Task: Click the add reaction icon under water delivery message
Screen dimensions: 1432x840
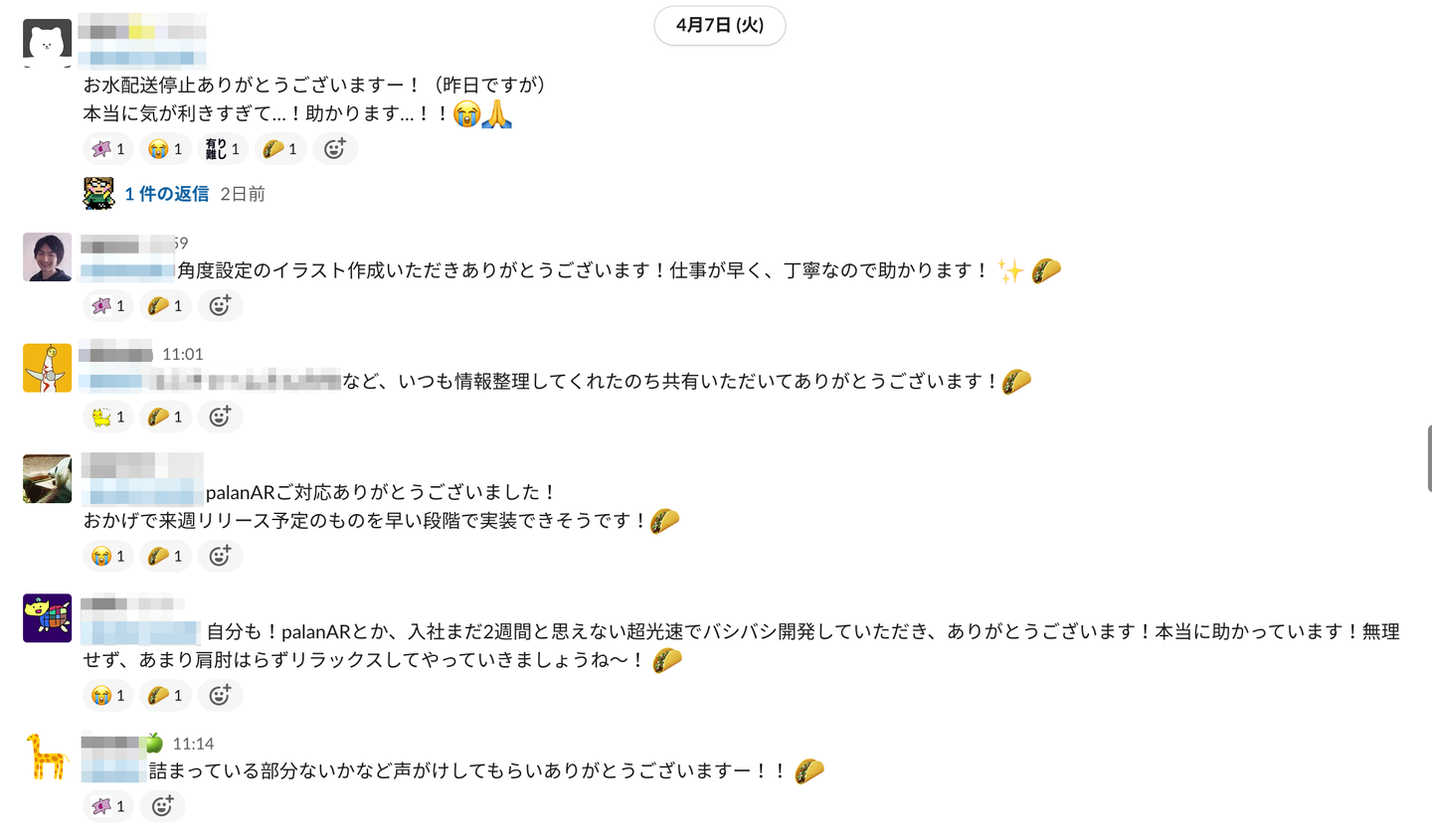Action: 335,149
